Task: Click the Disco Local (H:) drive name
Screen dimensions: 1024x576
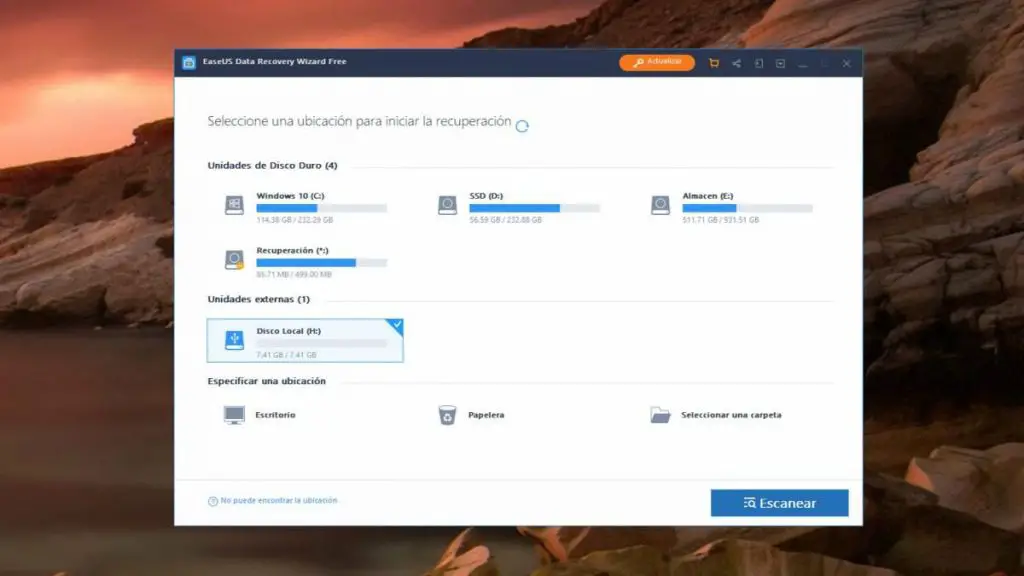Action: [288, 331]
